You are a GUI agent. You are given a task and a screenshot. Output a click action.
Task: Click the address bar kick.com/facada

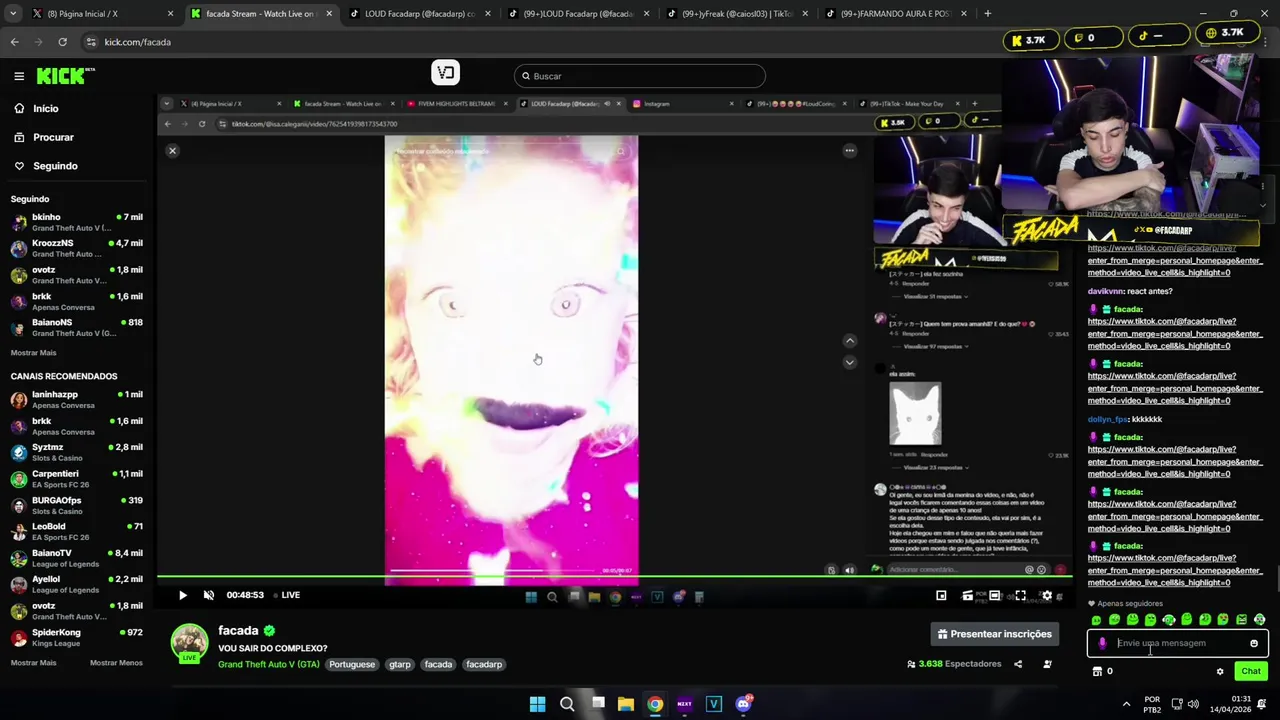(x=137, y=42)
